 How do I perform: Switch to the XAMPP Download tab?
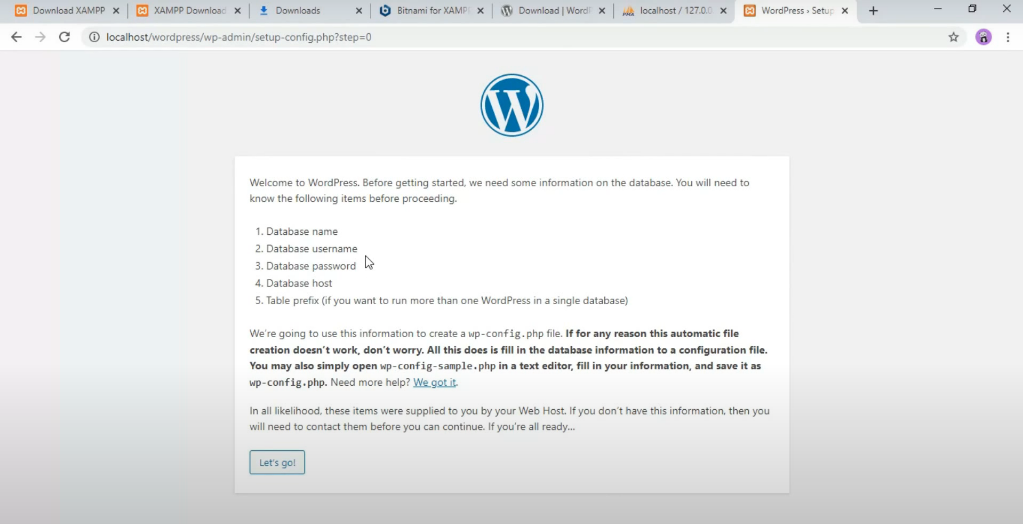click(x=188, y=10)
